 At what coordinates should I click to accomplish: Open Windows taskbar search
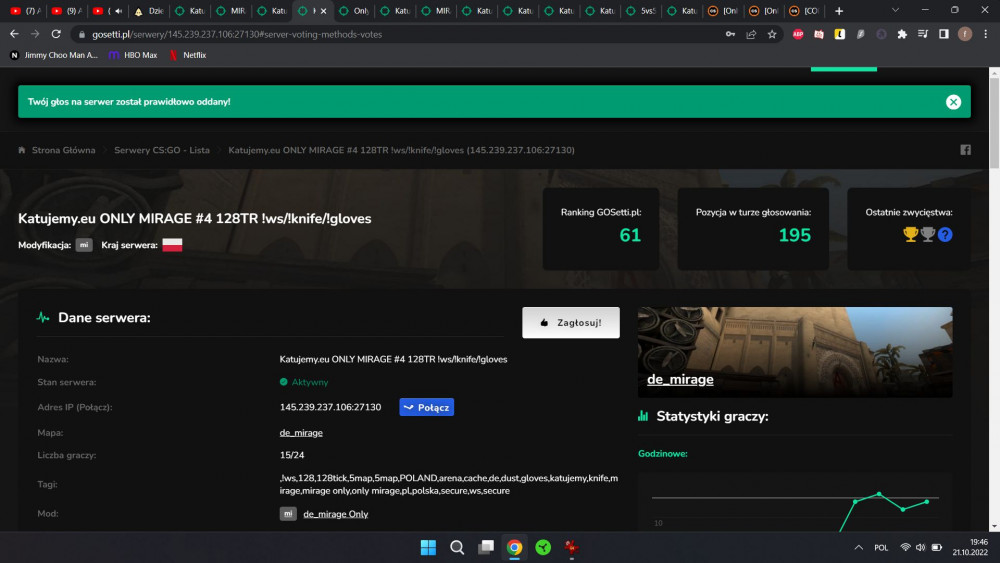457,547
